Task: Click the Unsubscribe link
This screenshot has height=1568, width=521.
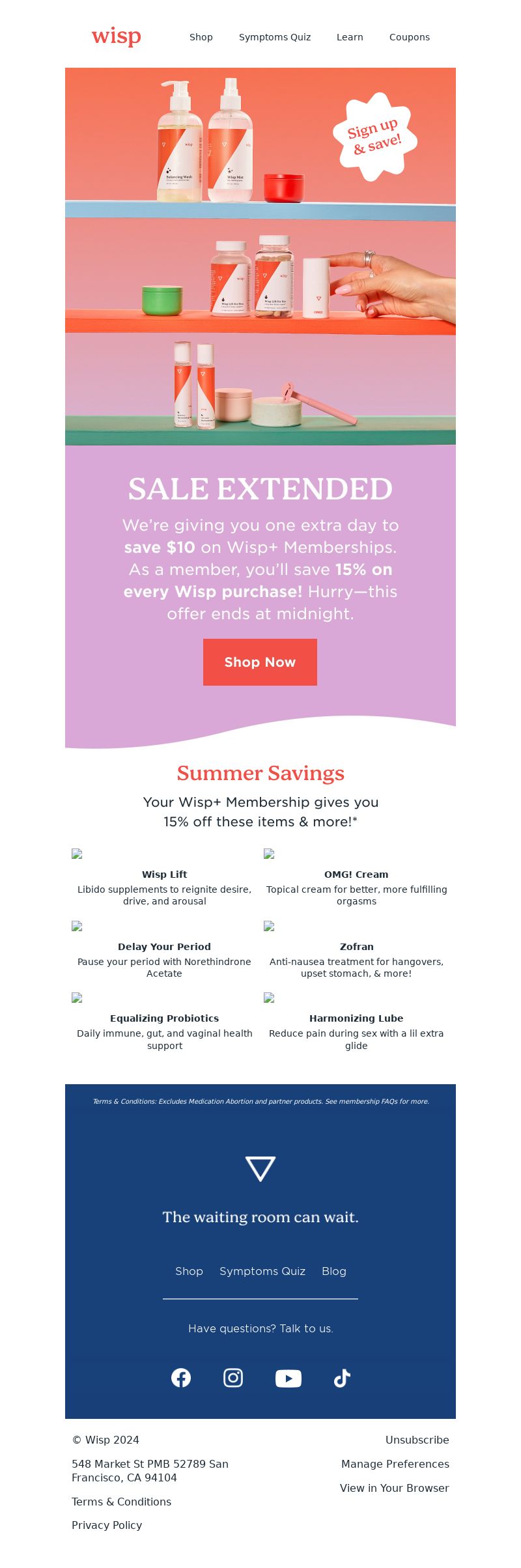Action: (417, 1440)
